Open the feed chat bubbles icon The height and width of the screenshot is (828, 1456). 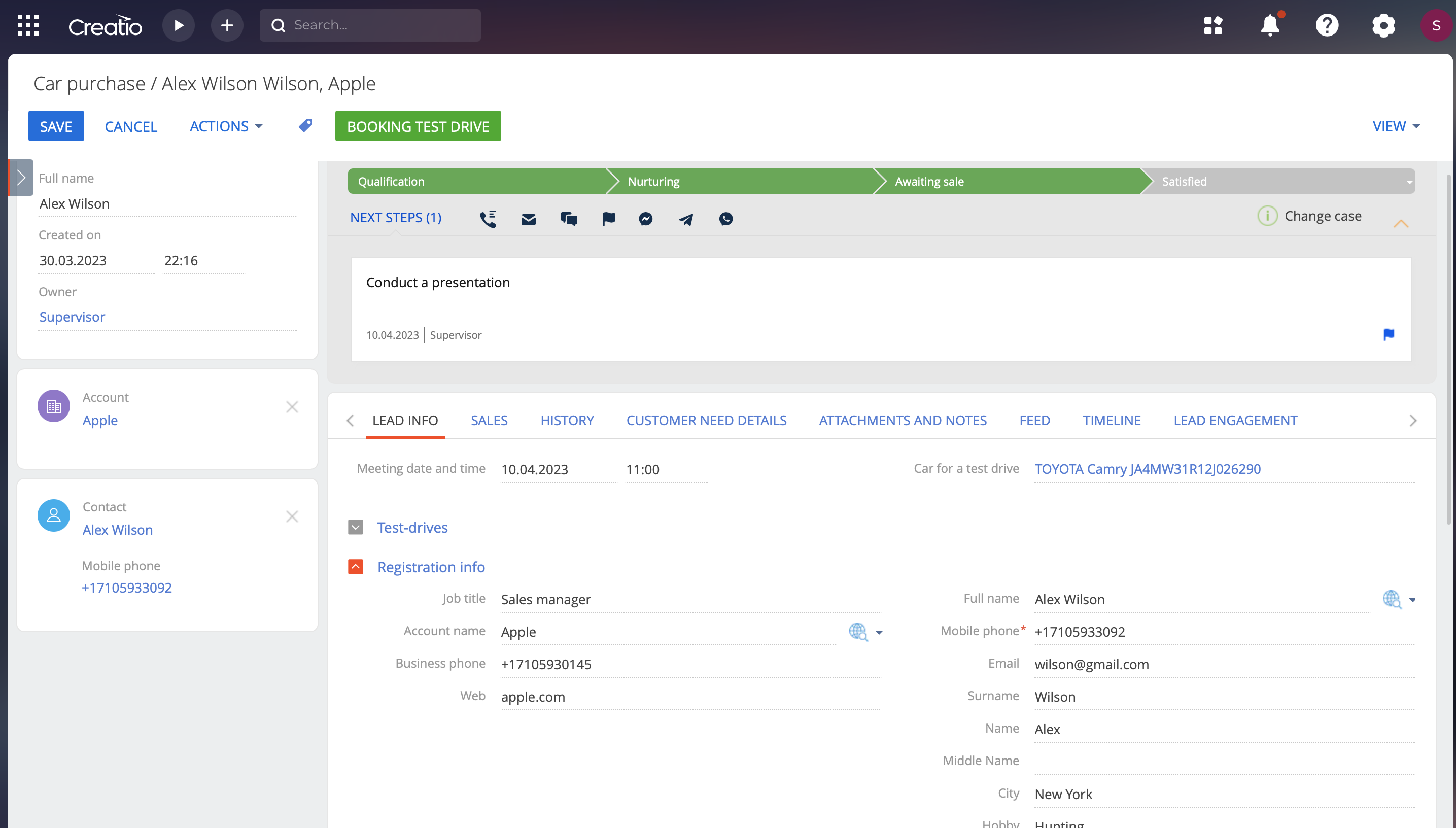[569, 219]
